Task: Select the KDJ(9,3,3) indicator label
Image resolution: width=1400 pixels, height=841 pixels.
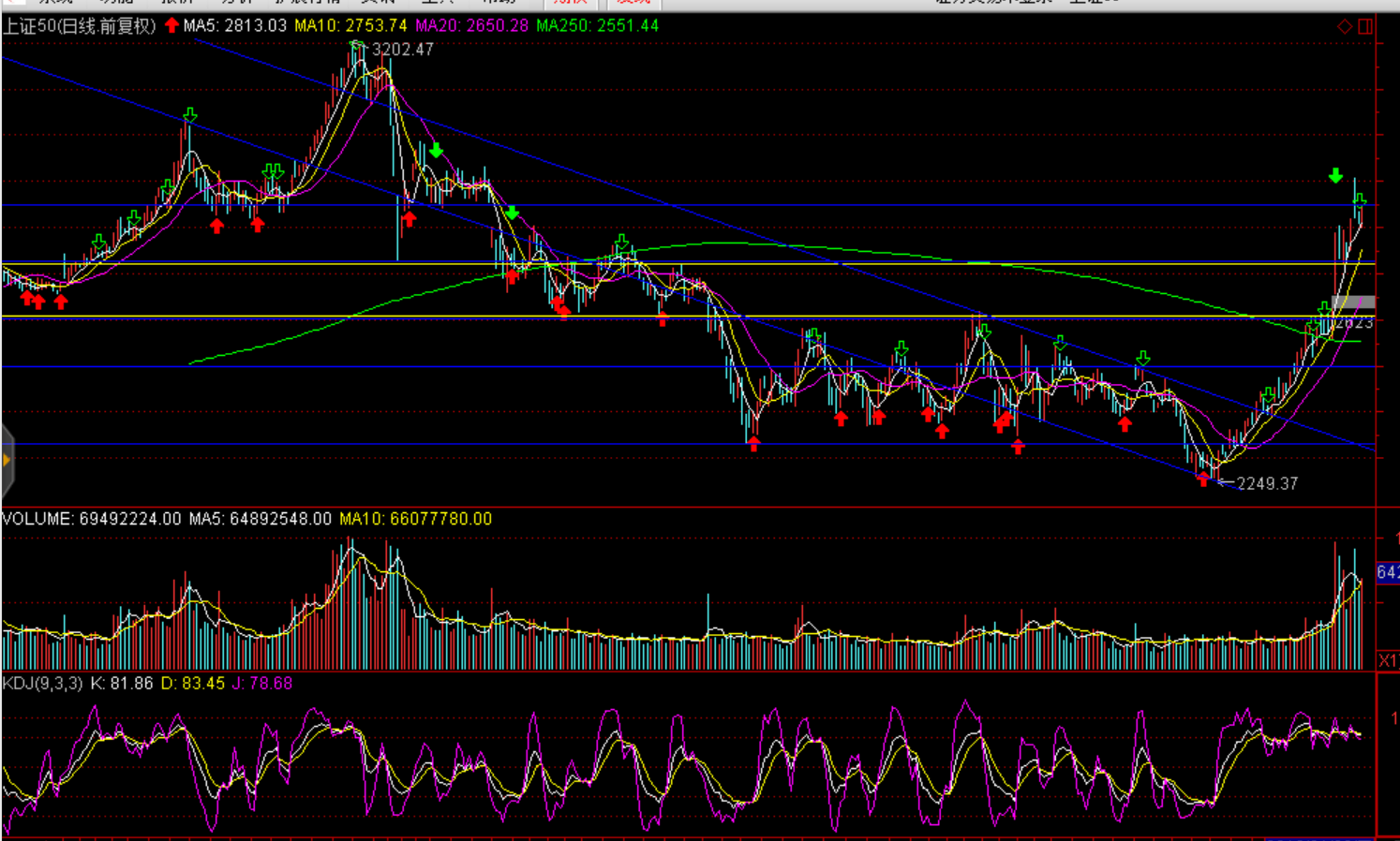Action: point(42,684)
